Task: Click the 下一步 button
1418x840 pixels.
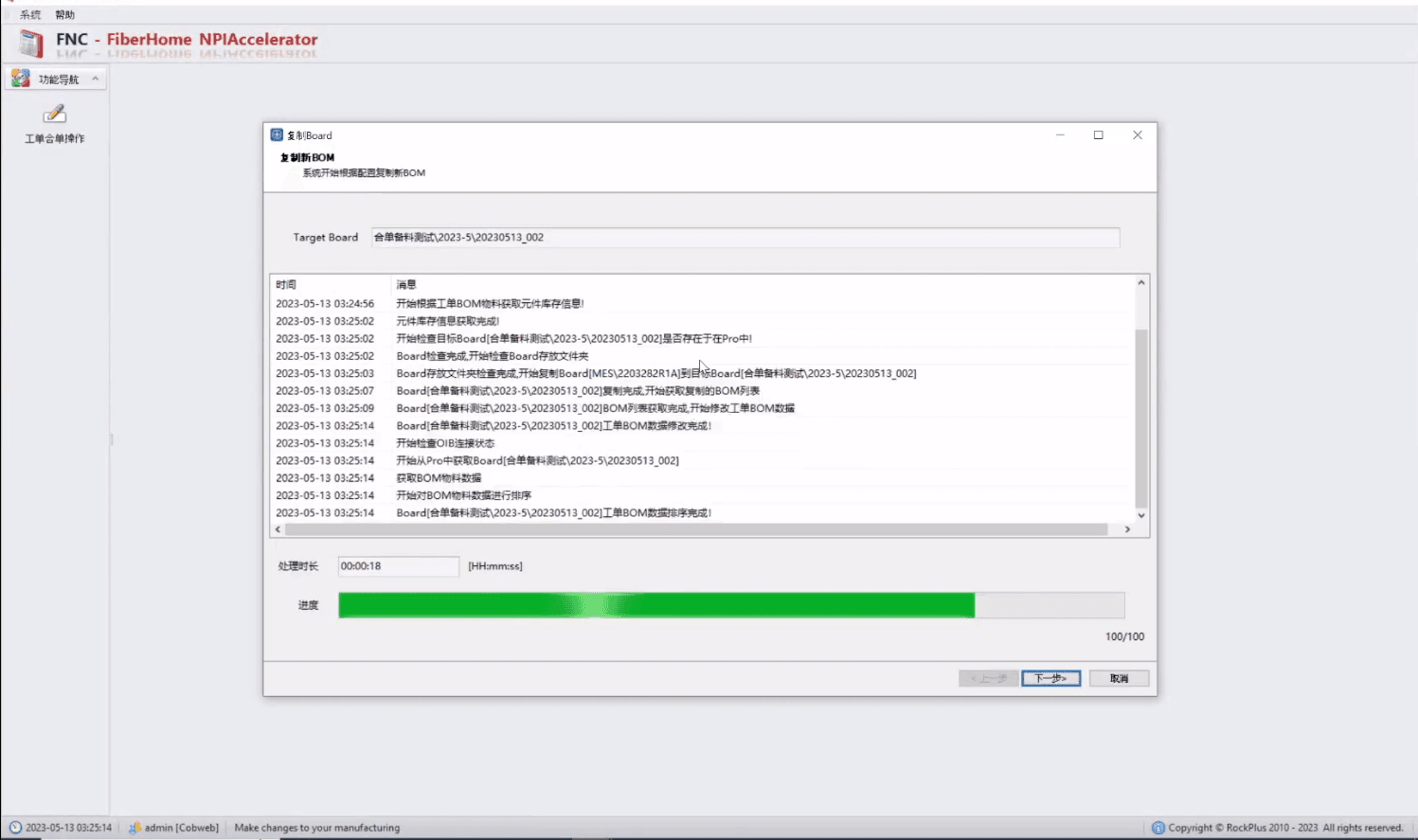Action: (x=1050, y=678)
